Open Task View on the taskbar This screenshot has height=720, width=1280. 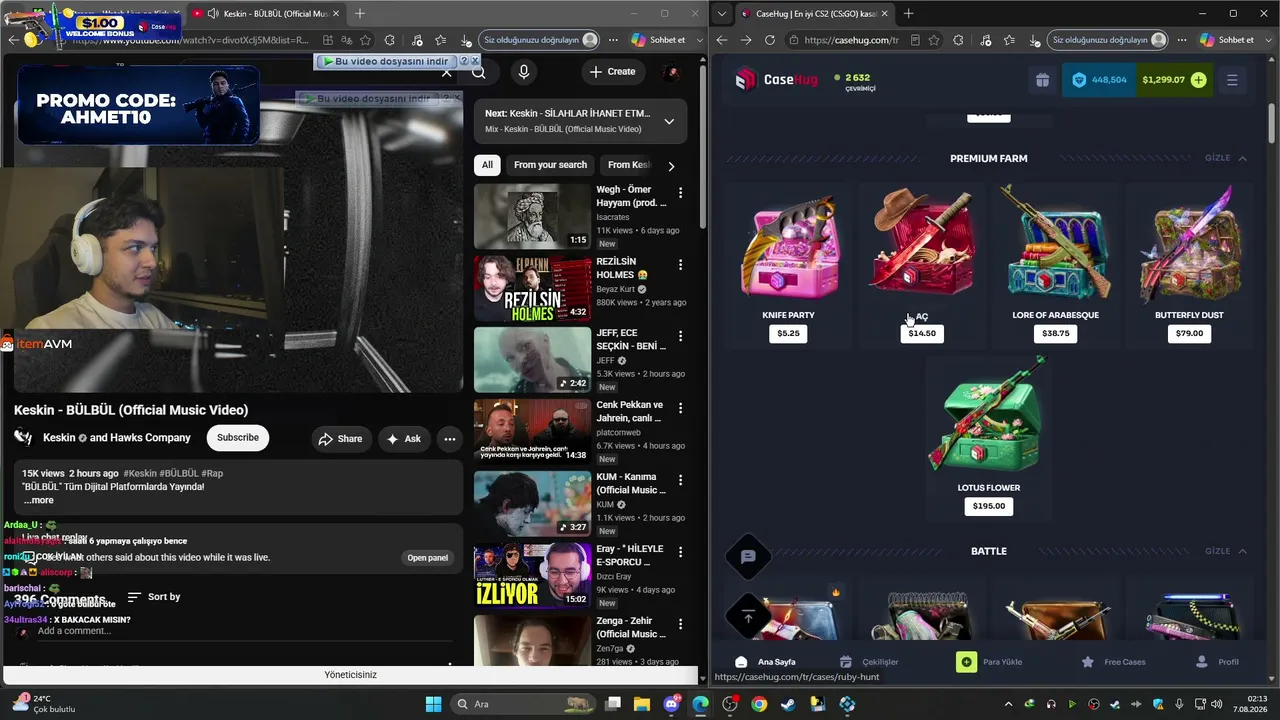point(613,704)
